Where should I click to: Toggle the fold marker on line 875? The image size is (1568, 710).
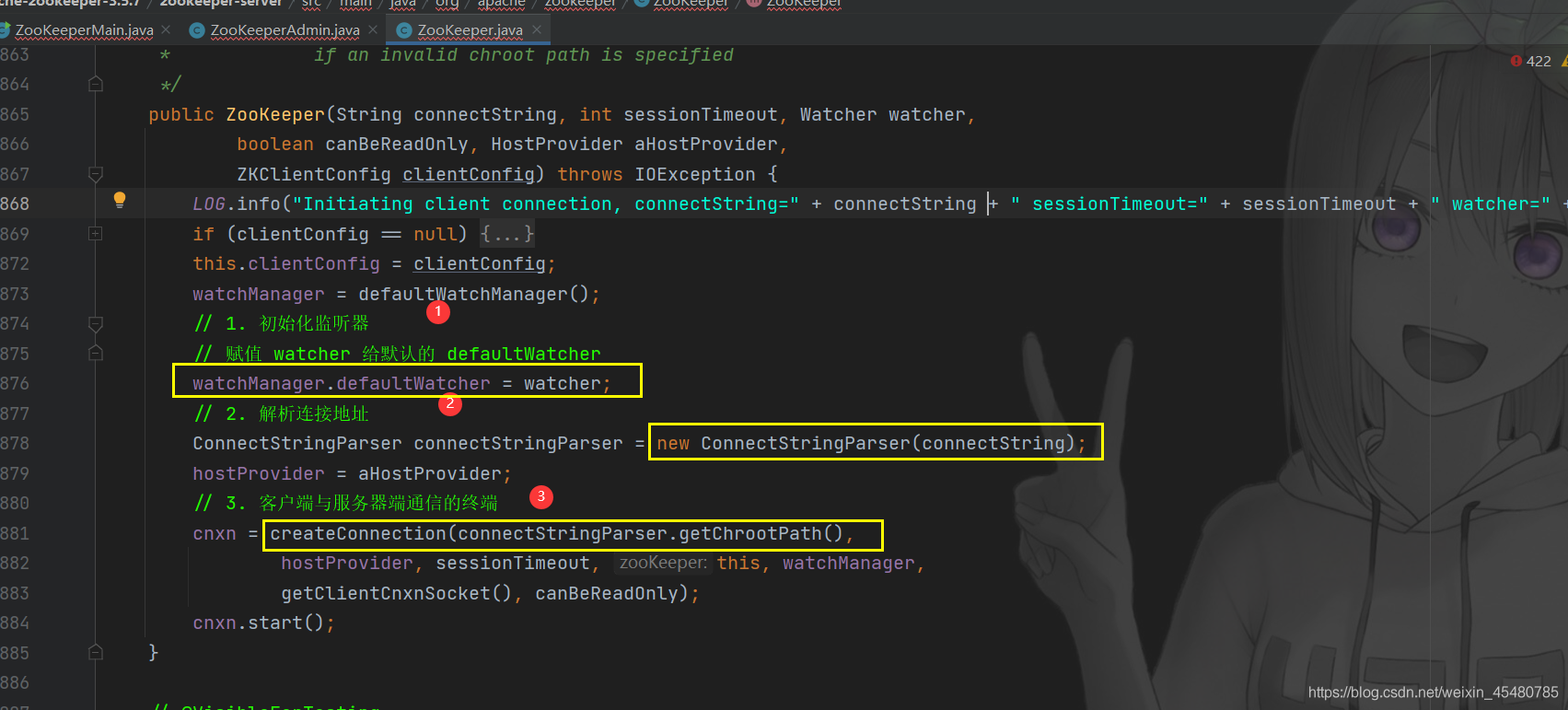pos(96,354)
